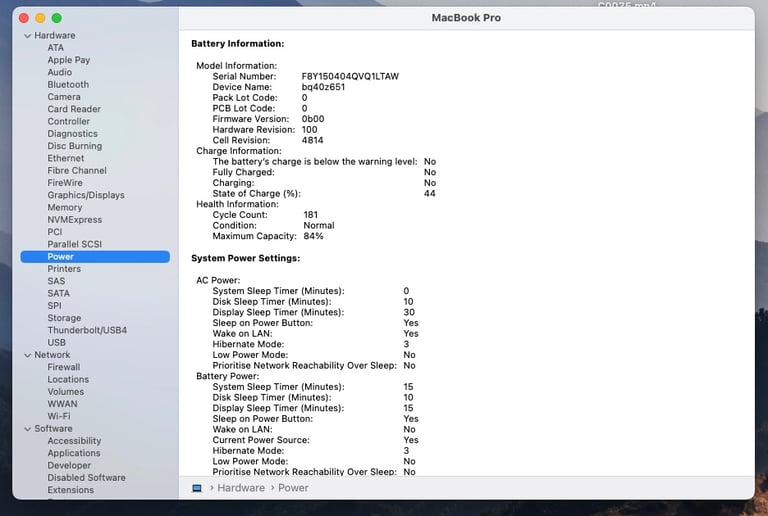This screenshot has width=768, height=516.
Task: Open Card Reader details
Action: tap(74, 109)
